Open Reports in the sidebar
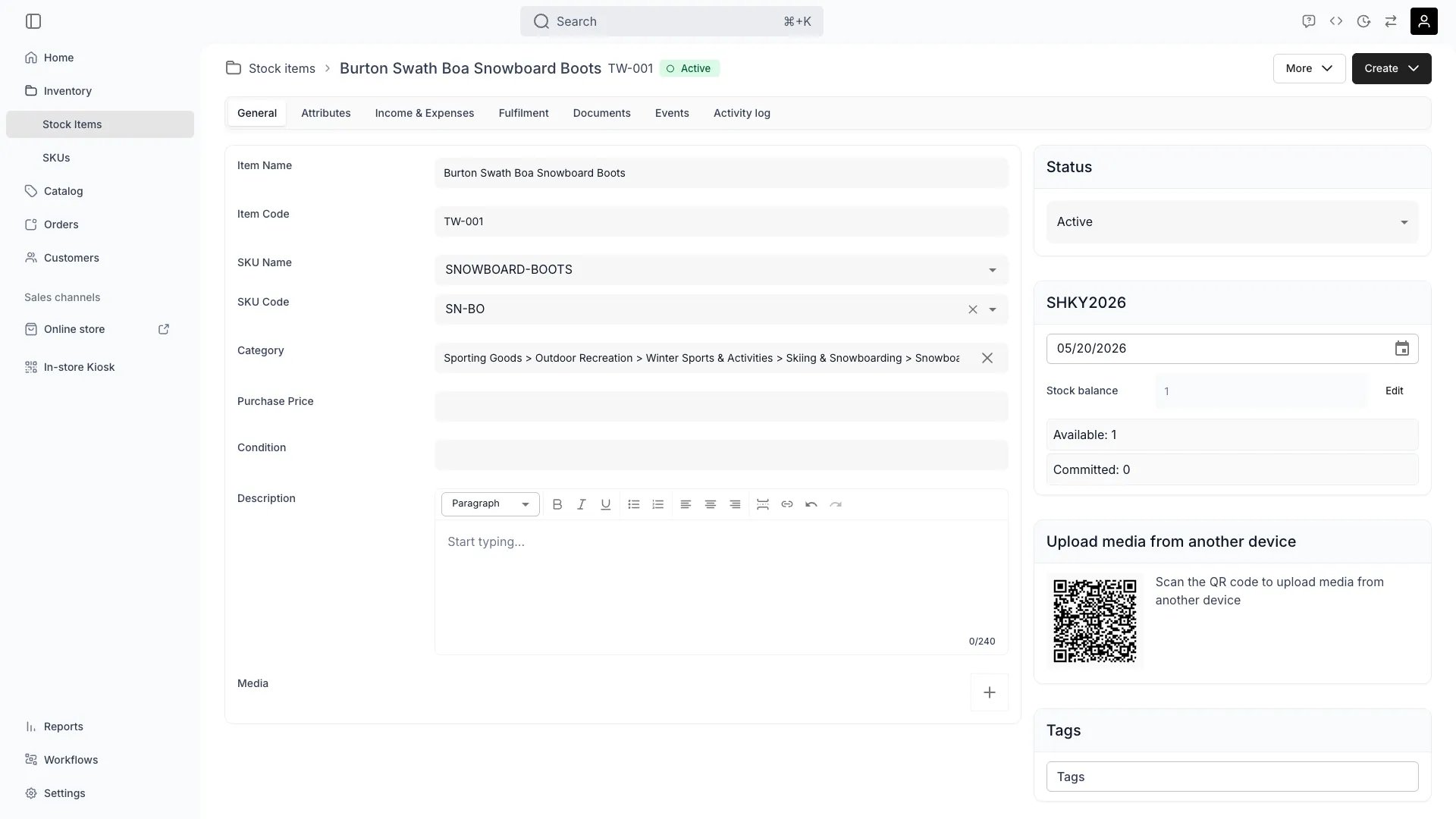1456x819 pixels. (x=100, y=726)
